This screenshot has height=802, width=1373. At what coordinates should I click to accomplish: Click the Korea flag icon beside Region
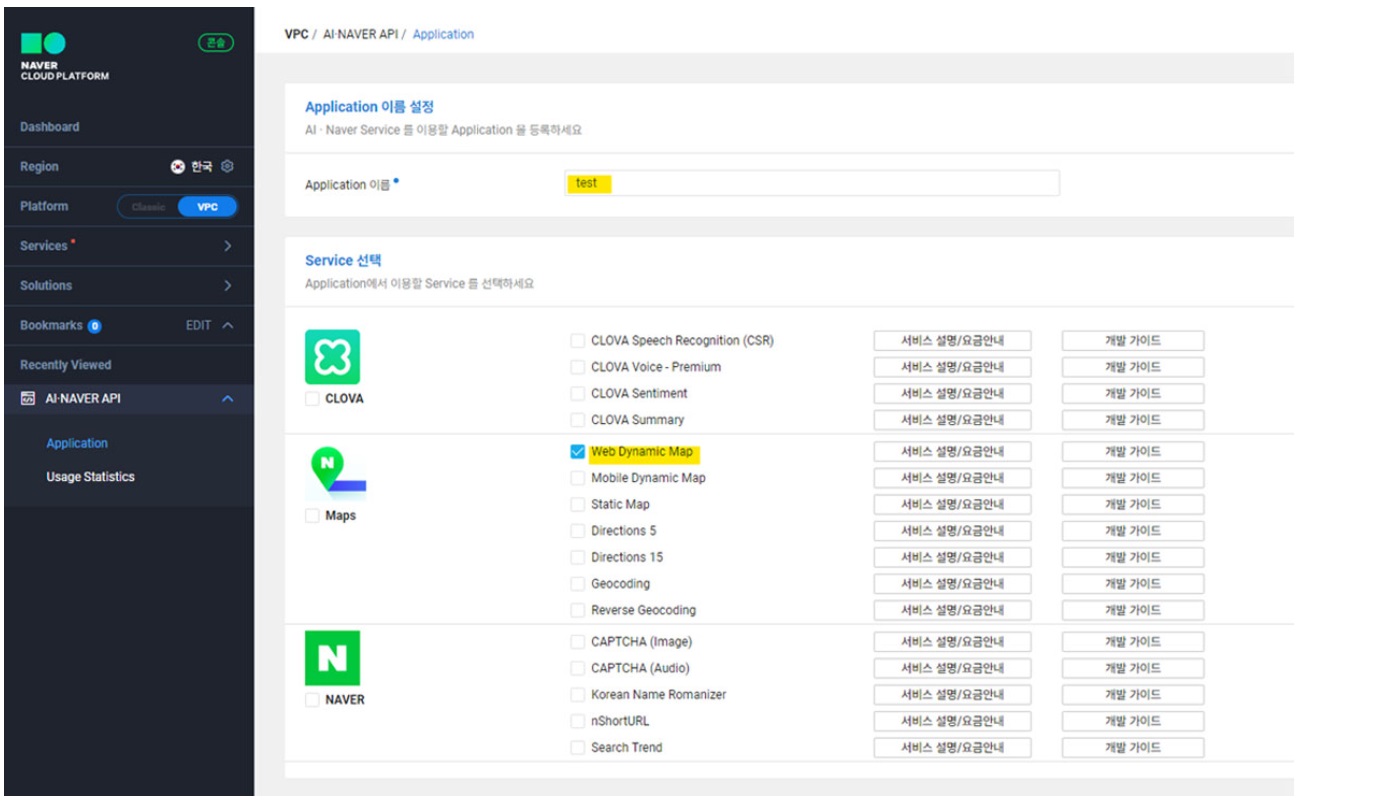[x=177, y=167]
